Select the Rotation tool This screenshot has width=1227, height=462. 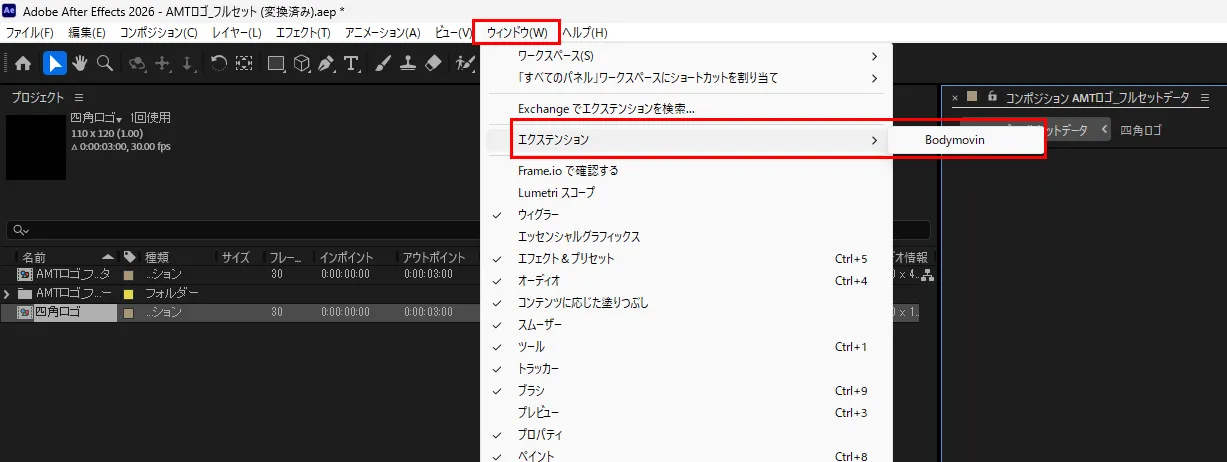218,63
